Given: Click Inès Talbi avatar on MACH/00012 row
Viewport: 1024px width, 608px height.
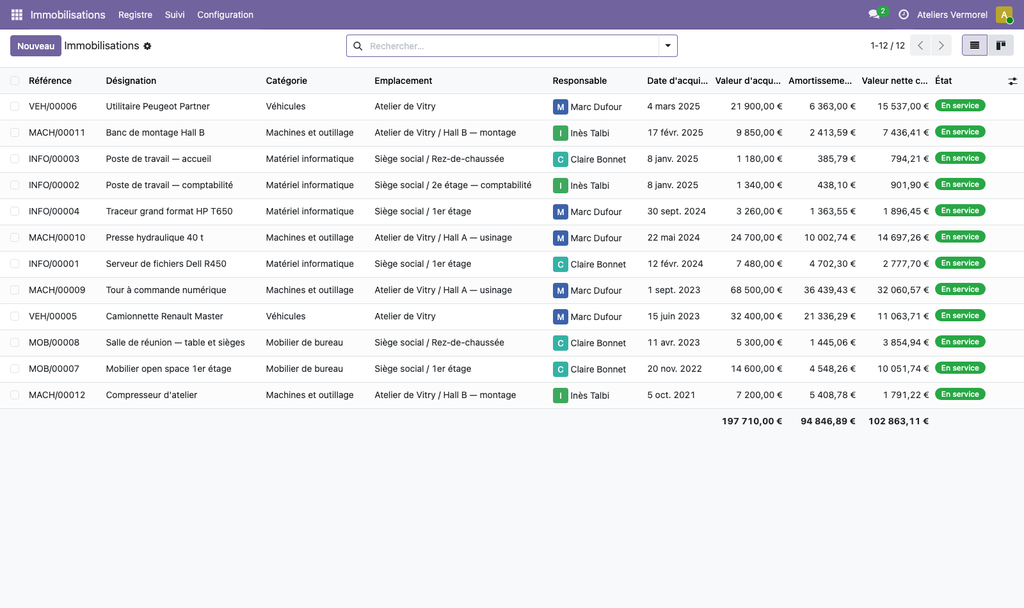Looking at the screenshot, I should [560, 396].
